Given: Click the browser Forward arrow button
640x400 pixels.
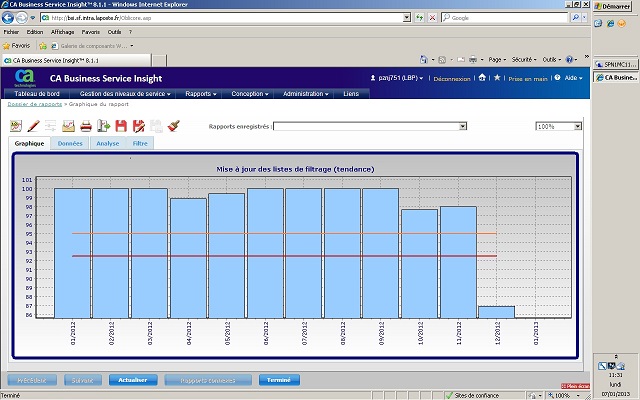Looking at the screenshot, I should [22, 18].
